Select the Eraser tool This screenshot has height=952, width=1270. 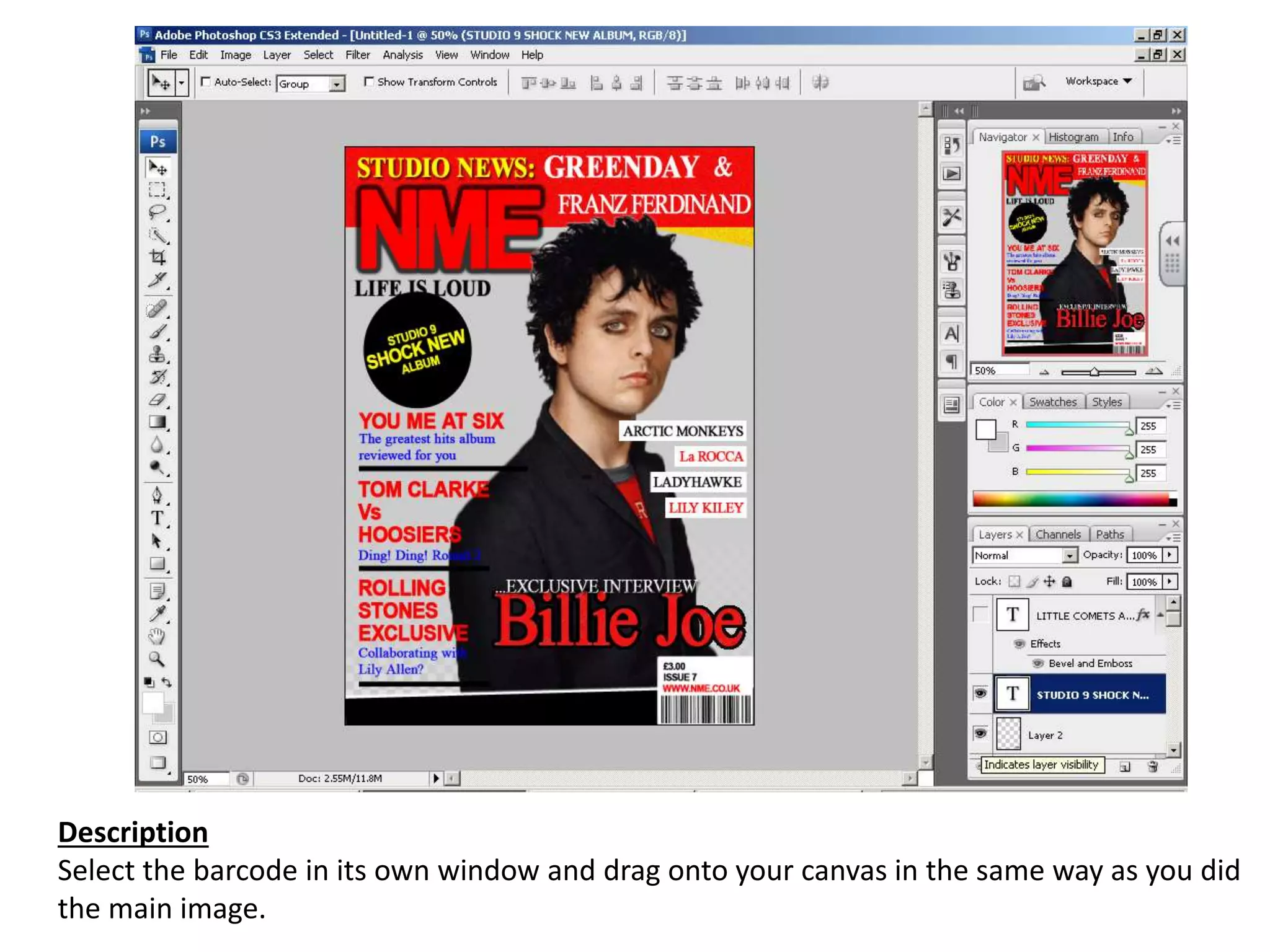pyautogui.click(x=158, y=400)
